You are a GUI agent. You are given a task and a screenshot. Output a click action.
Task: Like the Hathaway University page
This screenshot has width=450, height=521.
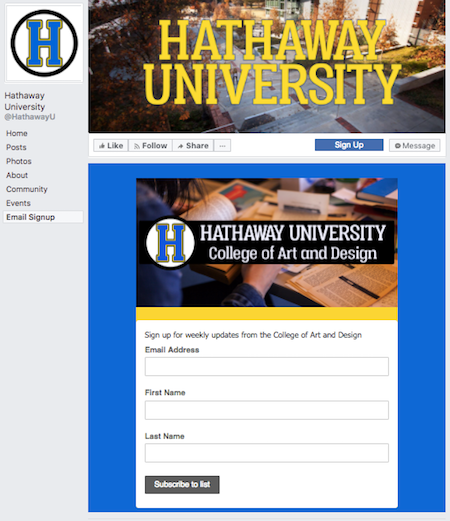(111, 146)
